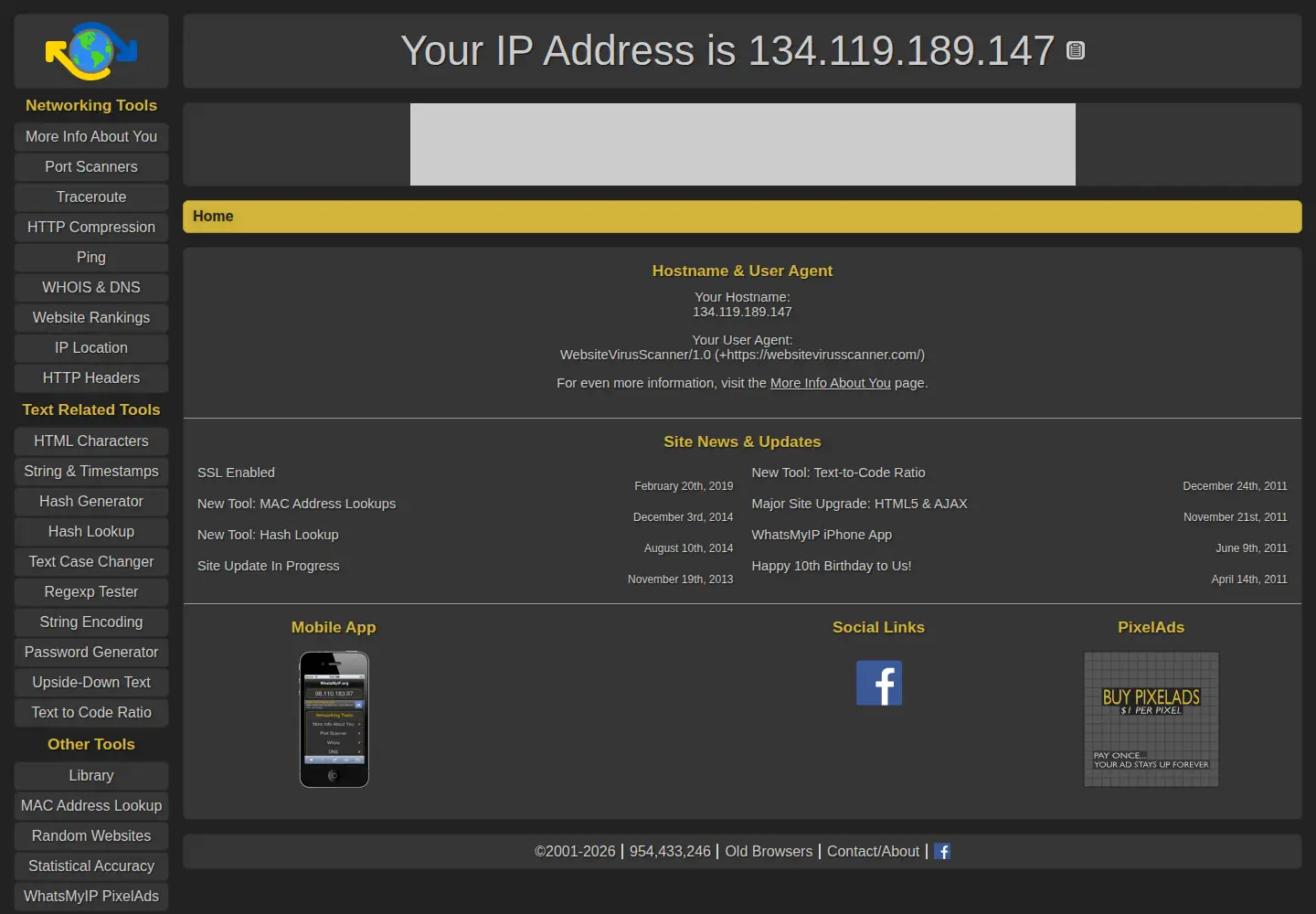
Task: Open Hash Generator tool
Action: [x=91, y=501]
